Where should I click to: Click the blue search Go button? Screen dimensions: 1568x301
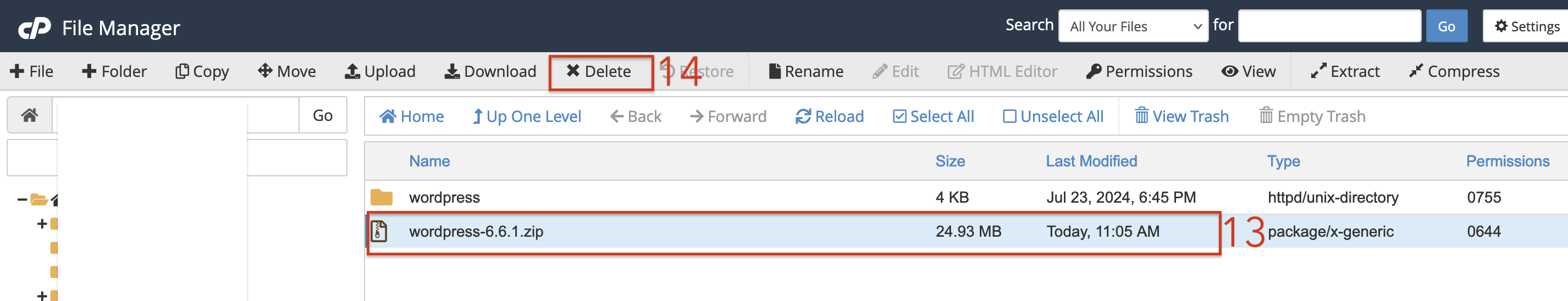tap(1446, 26)
